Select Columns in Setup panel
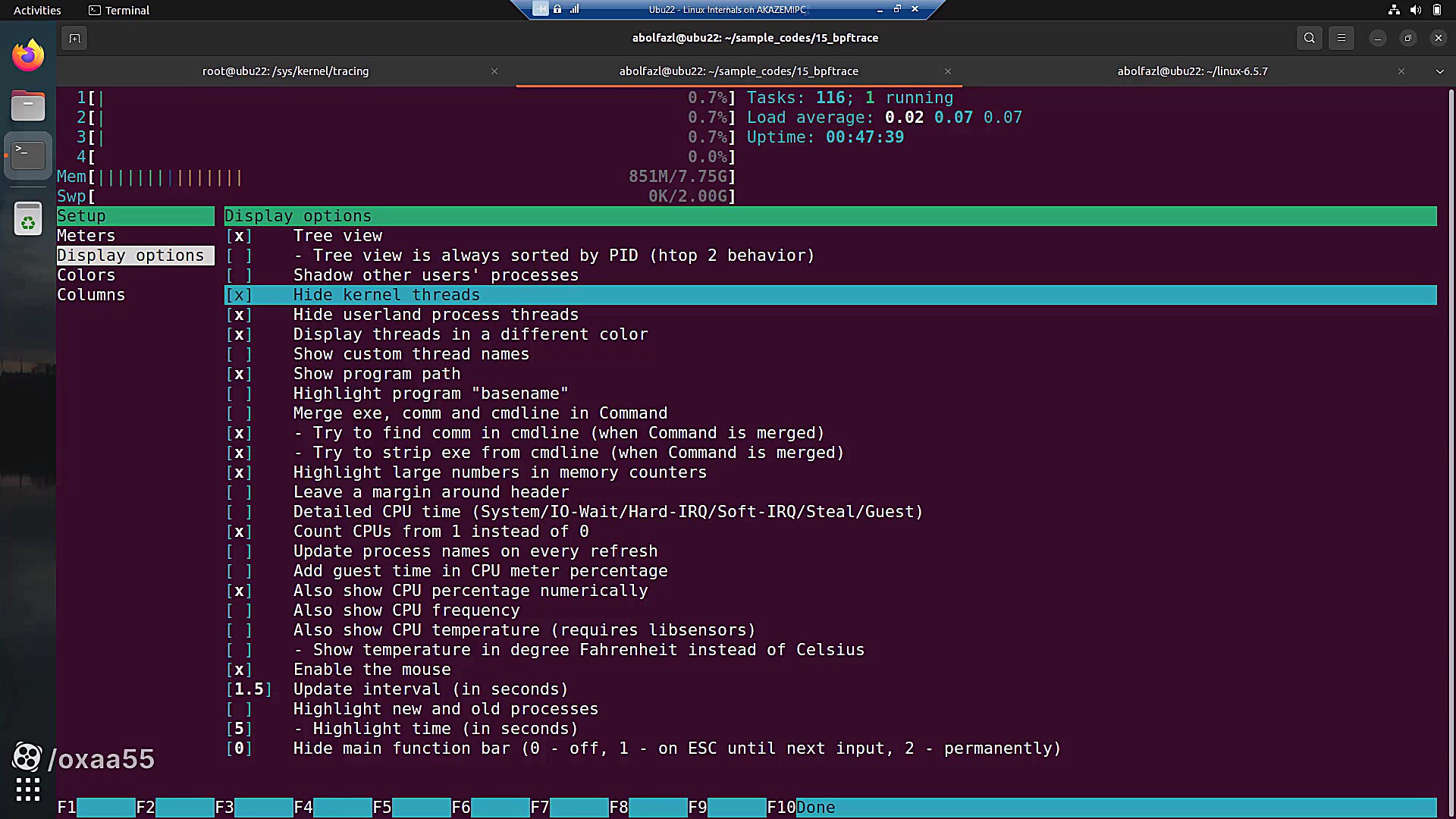Viewport: 1456px width, 819px height. coord(91,295)
